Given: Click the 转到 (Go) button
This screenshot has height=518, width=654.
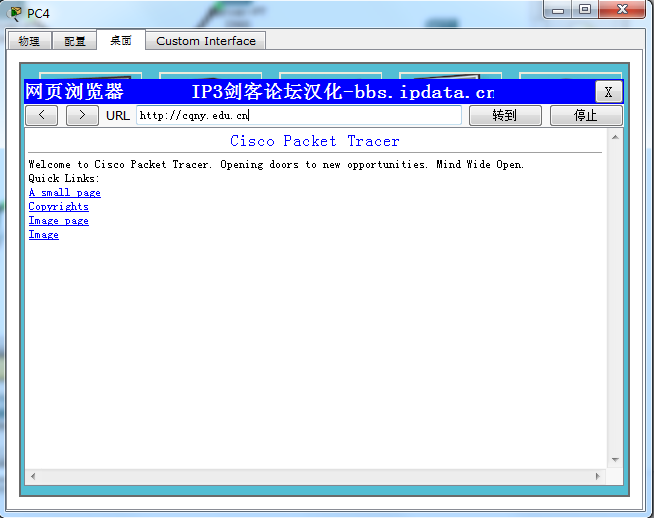Looking at the screenshot, I should pos(505,116).
